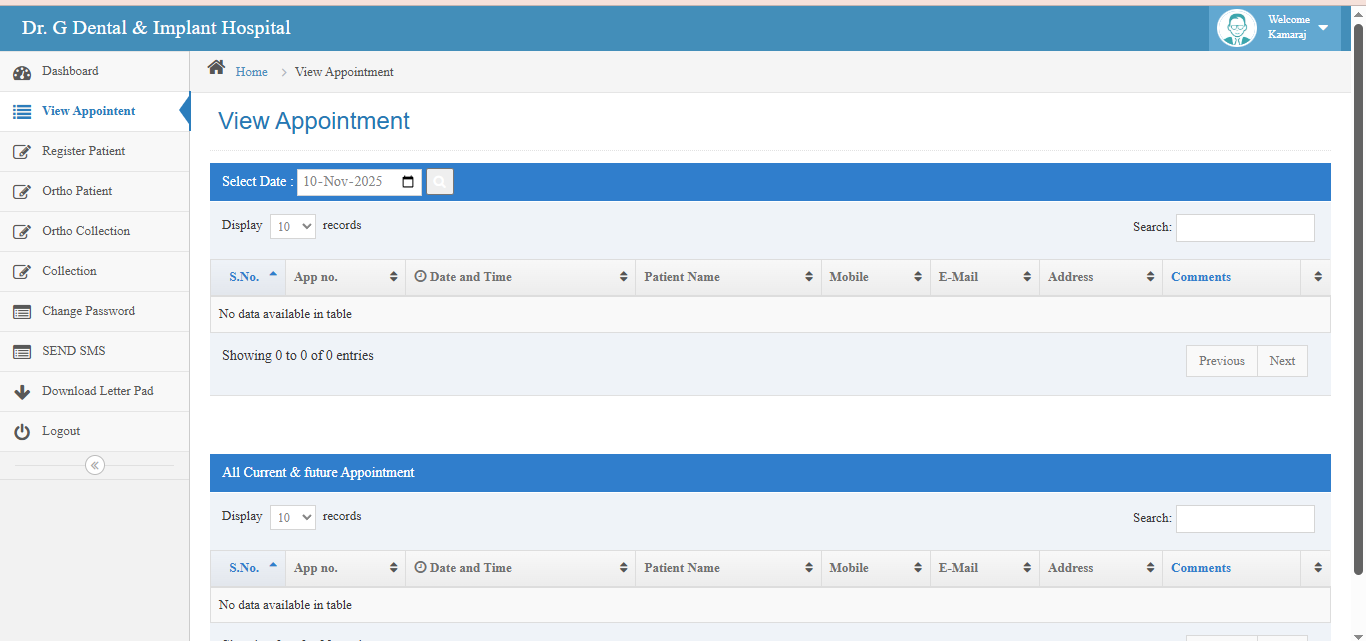Click the Download Letter Pad arrow icon

click(x=21, y=392)
